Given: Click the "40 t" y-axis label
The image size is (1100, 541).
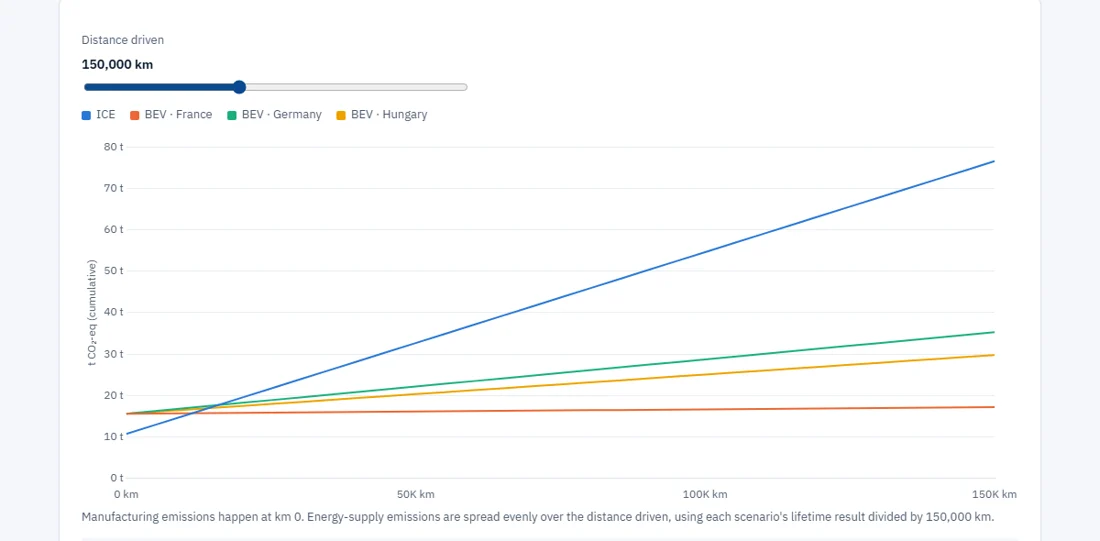Looking at the screenshot, I should click(114, 312).
